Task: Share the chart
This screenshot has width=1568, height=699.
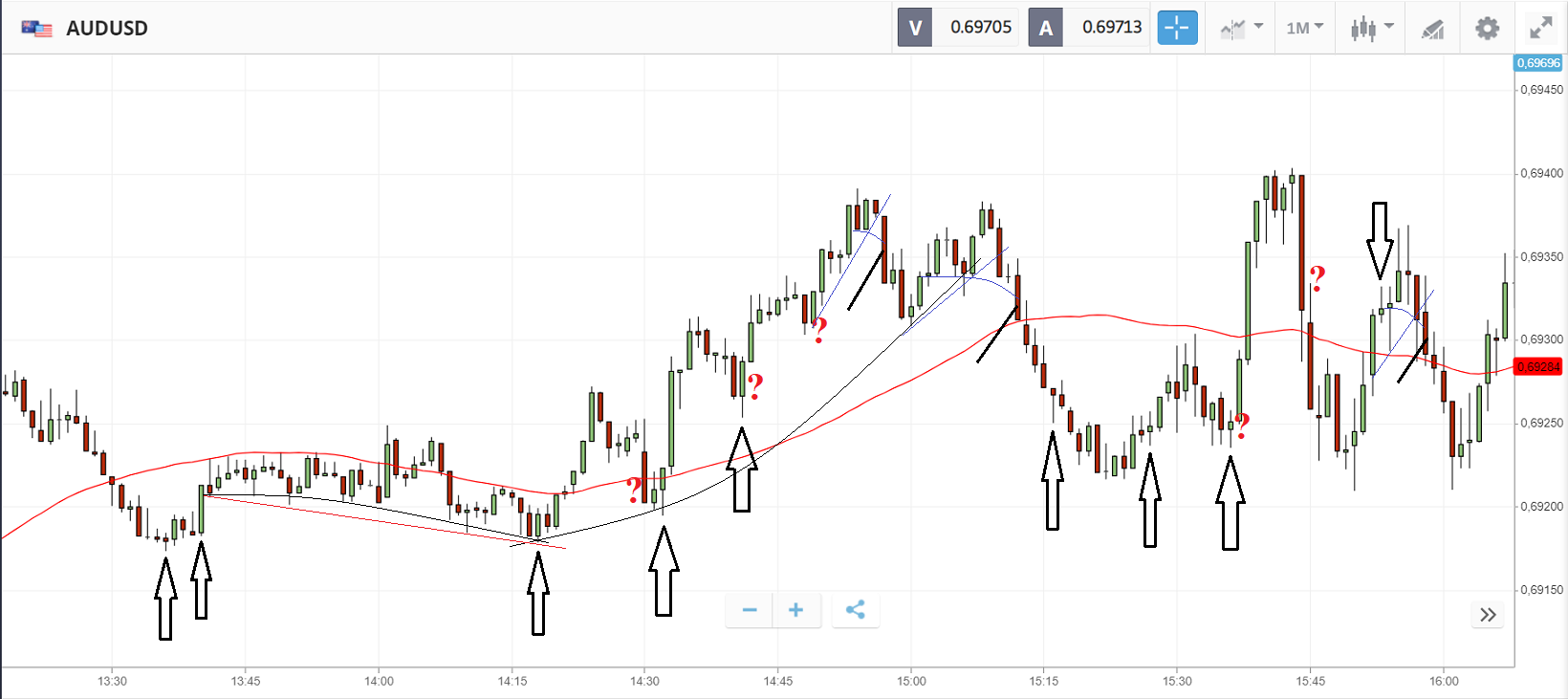Action: 856,610
